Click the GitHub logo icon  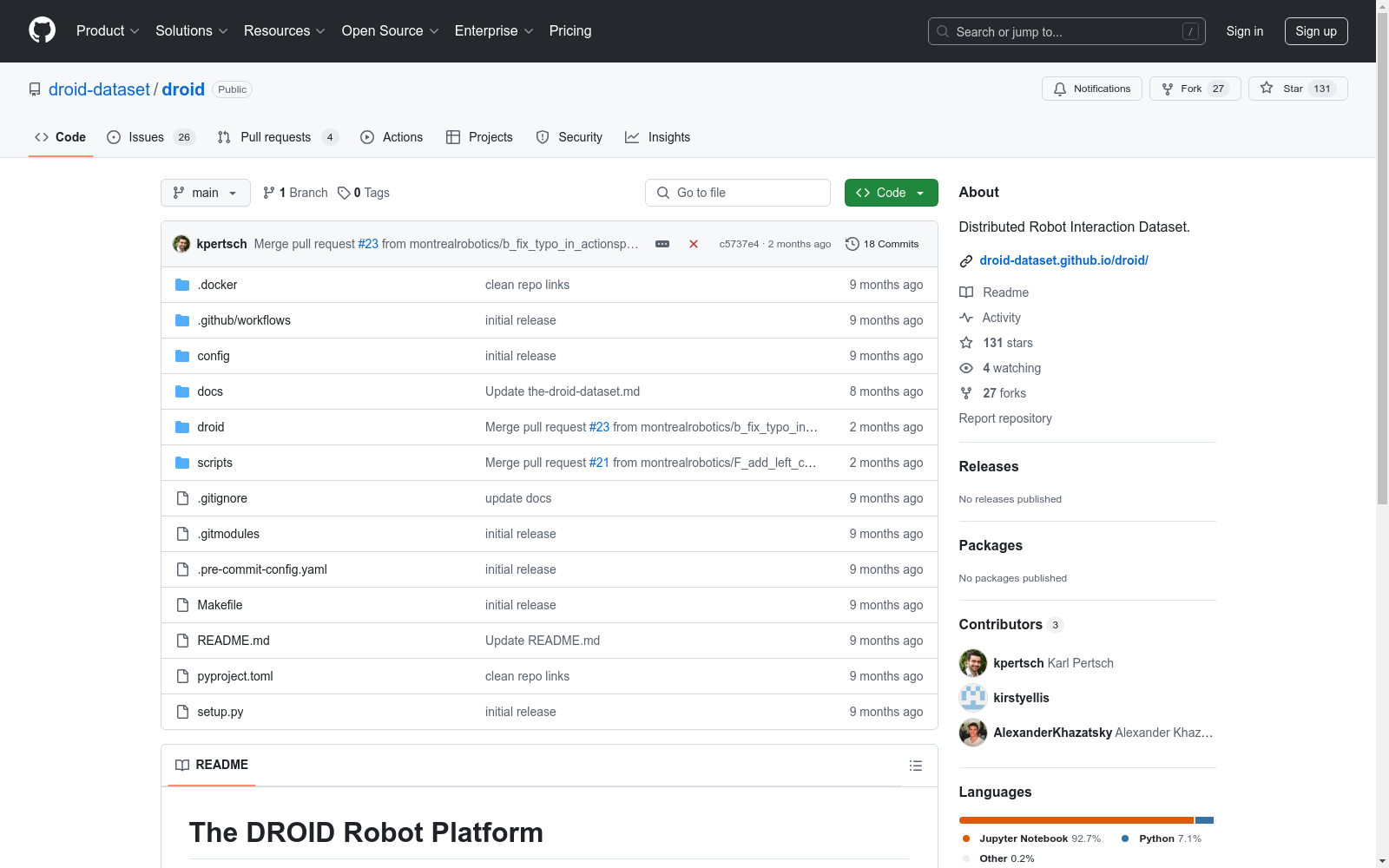[x=42, y=30]
